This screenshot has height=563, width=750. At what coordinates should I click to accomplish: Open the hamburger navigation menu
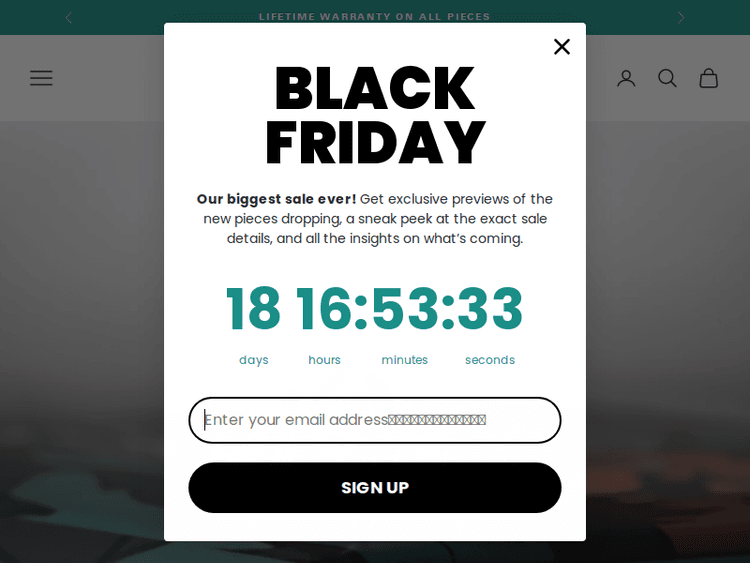(41, 78)
